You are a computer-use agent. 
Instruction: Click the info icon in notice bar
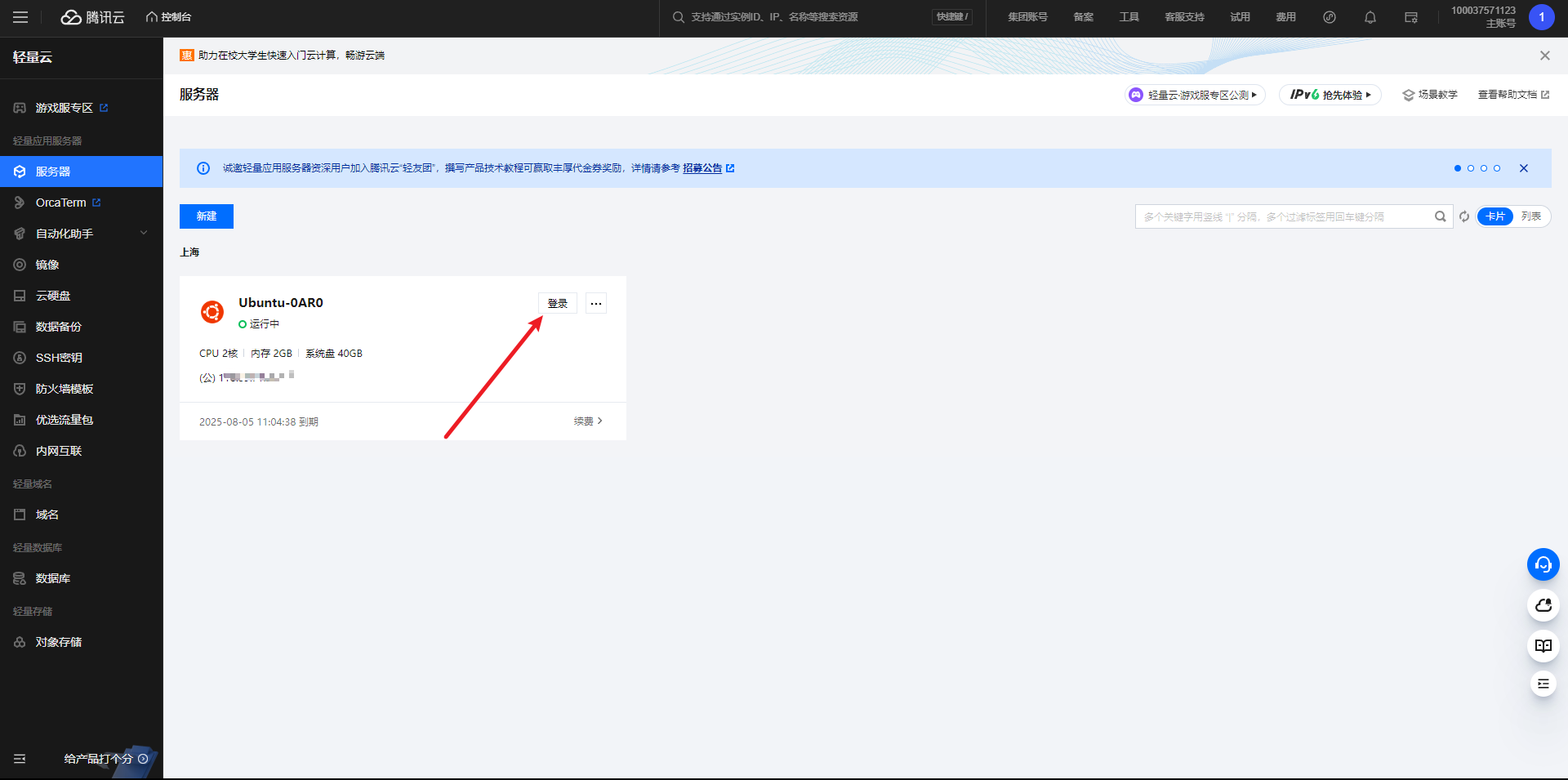click(203, 168)
